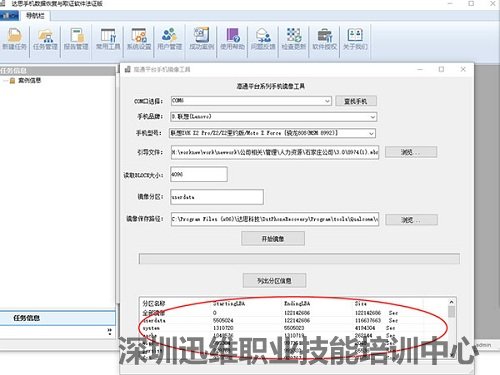Switch to the 导航栏 ribbon tab
This screenshot has height=375, width=500.
35,15
